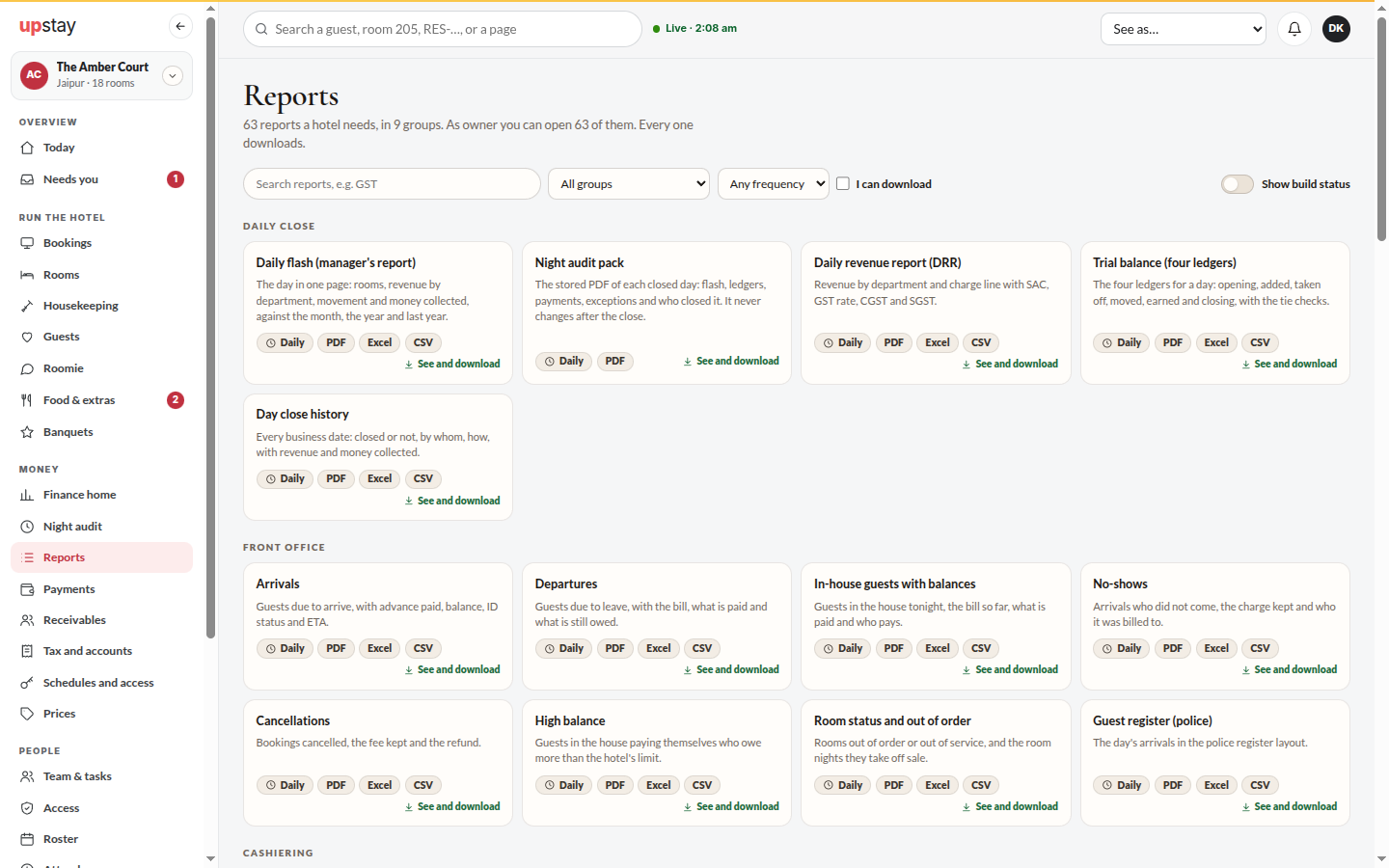Open the DK user avatar menu
1389x868 pixels.
1336,29
